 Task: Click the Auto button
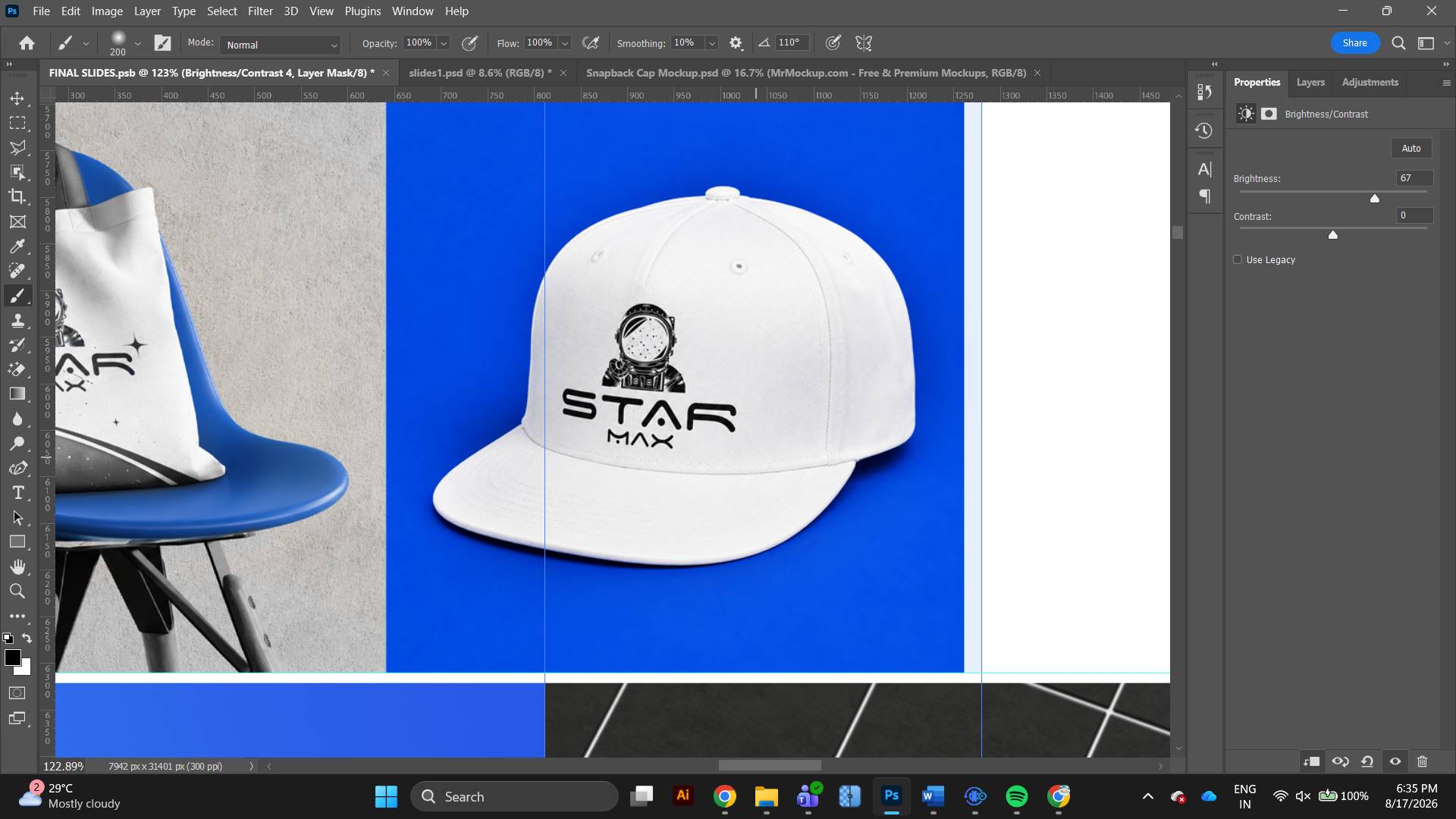[x=1411, y=149]
